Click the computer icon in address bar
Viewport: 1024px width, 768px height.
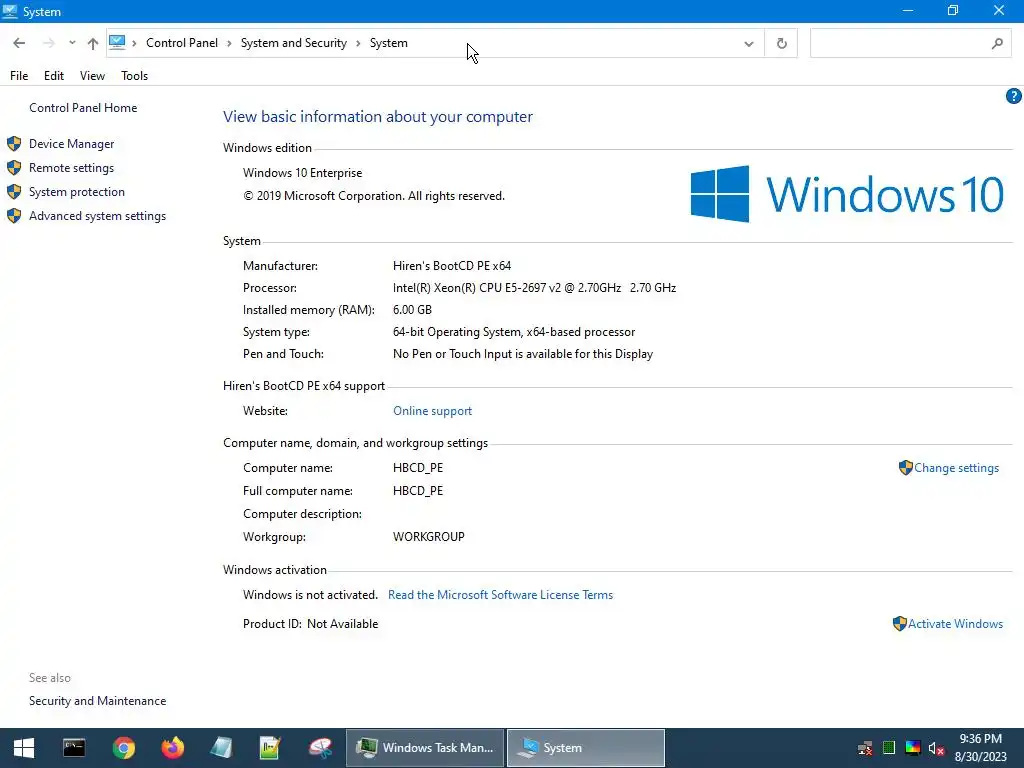(117, 42)
